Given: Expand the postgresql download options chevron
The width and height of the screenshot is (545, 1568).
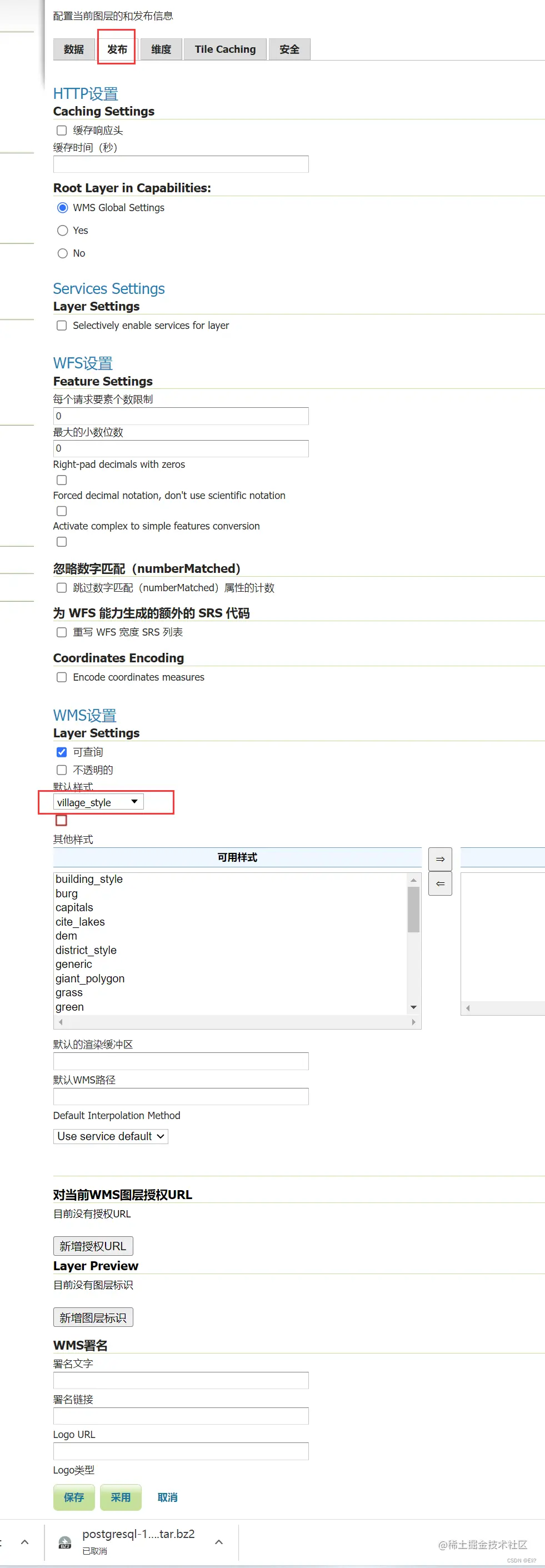Looking at the screenshot, I should (x=218, y=1542).
